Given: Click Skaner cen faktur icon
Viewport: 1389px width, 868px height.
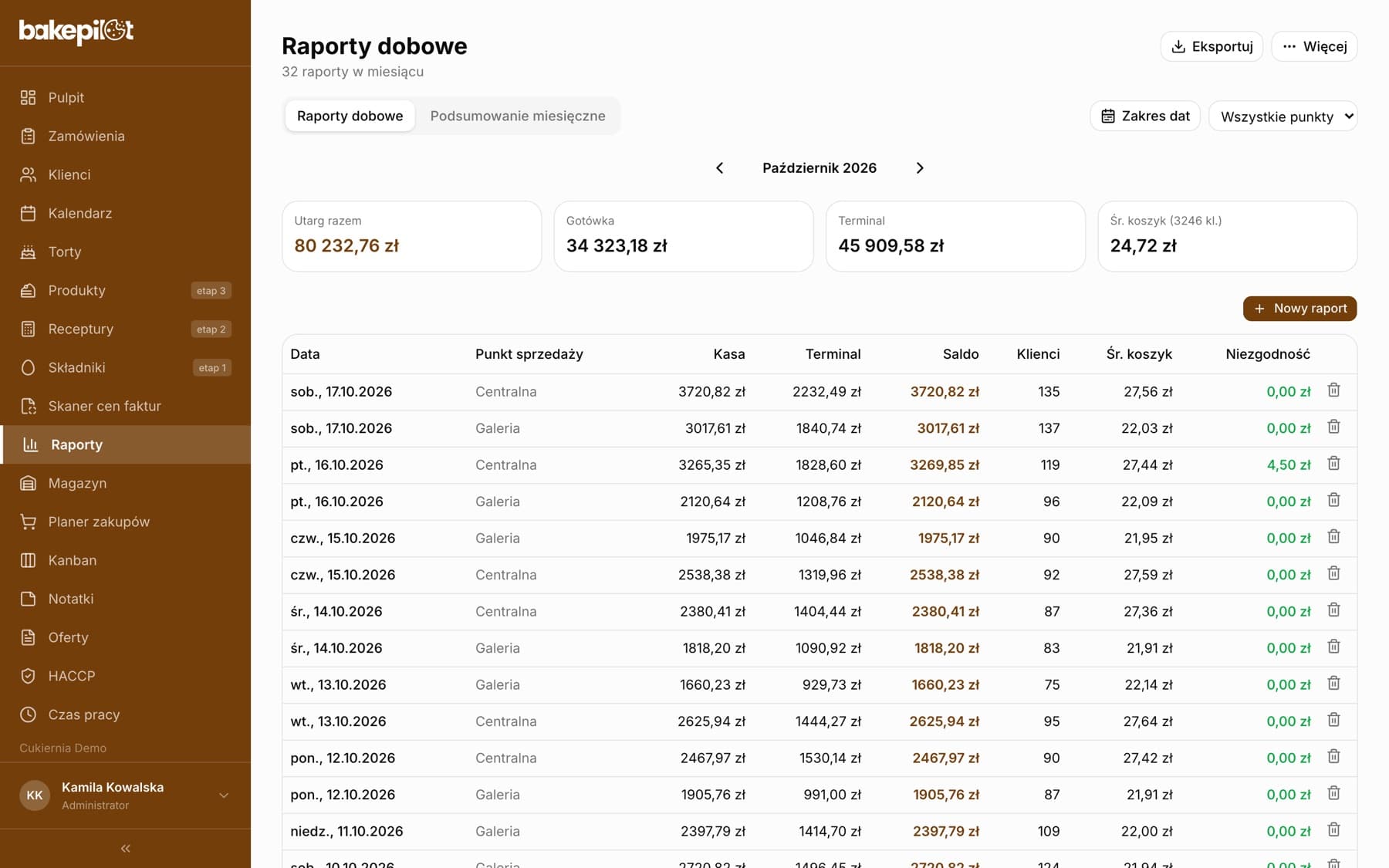Looking at the screenshot, I should [29, 406].
